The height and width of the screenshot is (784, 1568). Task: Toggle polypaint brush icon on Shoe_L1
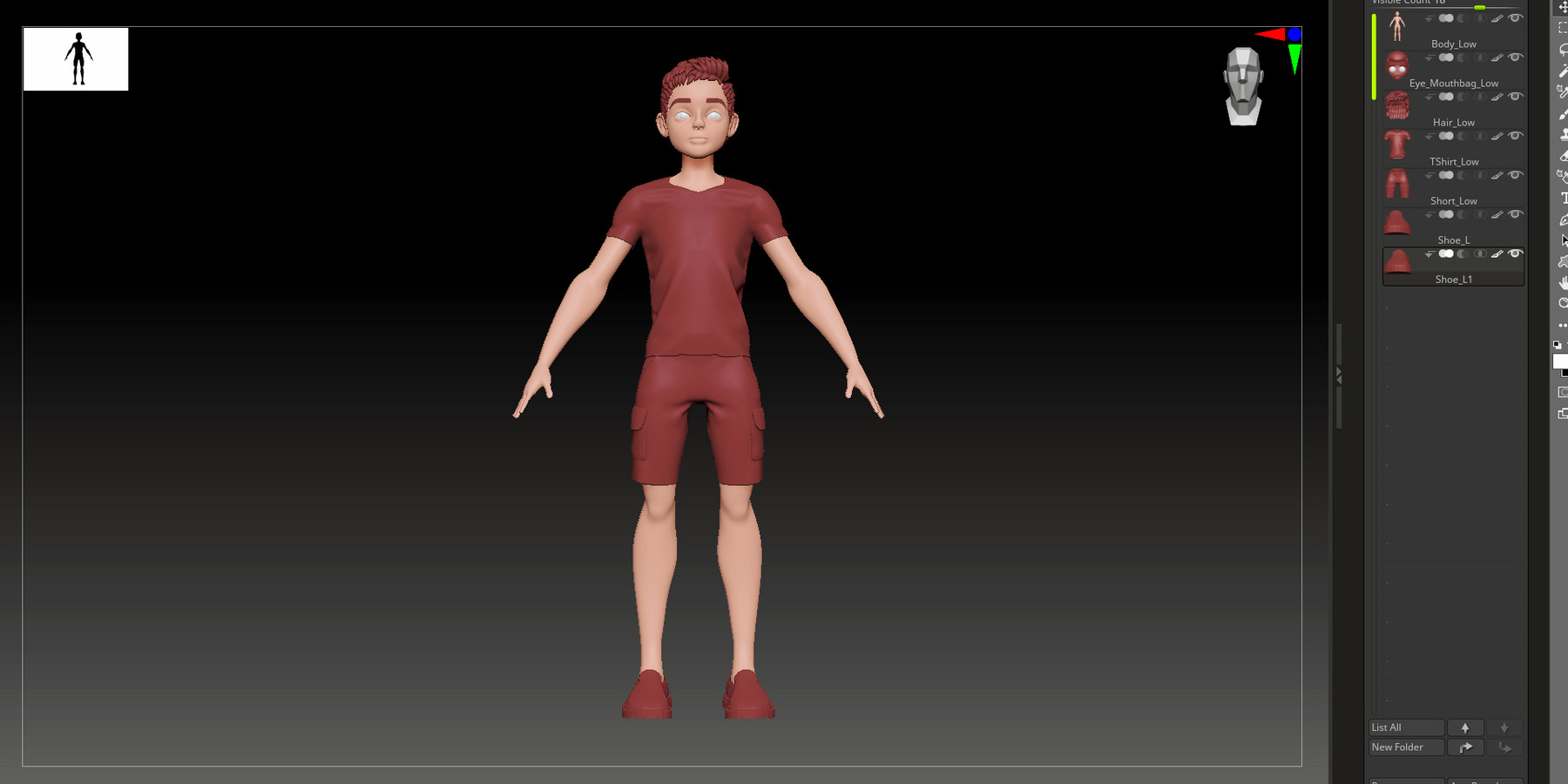1497,253
